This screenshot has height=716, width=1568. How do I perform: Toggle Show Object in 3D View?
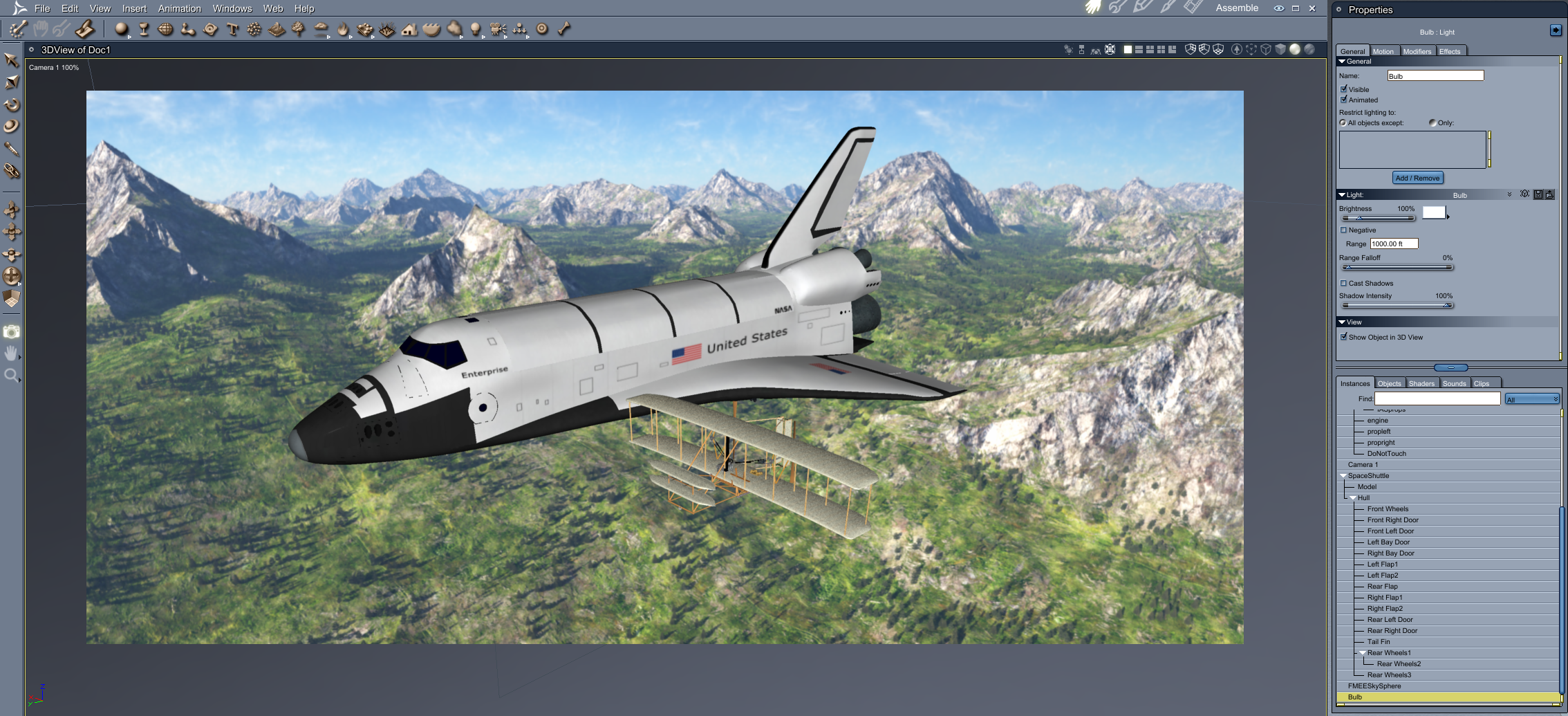[x=1344, y=338]
